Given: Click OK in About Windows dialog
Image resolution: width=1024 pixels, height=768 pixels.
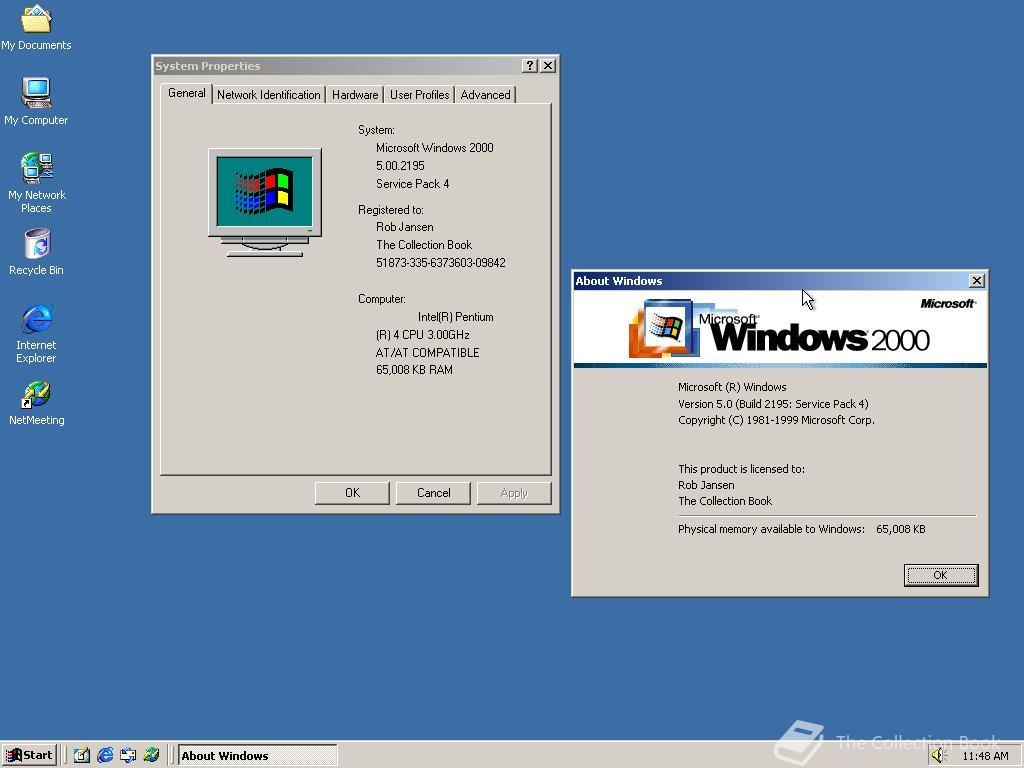Looking at the screenshot, I should coord(941,575).
